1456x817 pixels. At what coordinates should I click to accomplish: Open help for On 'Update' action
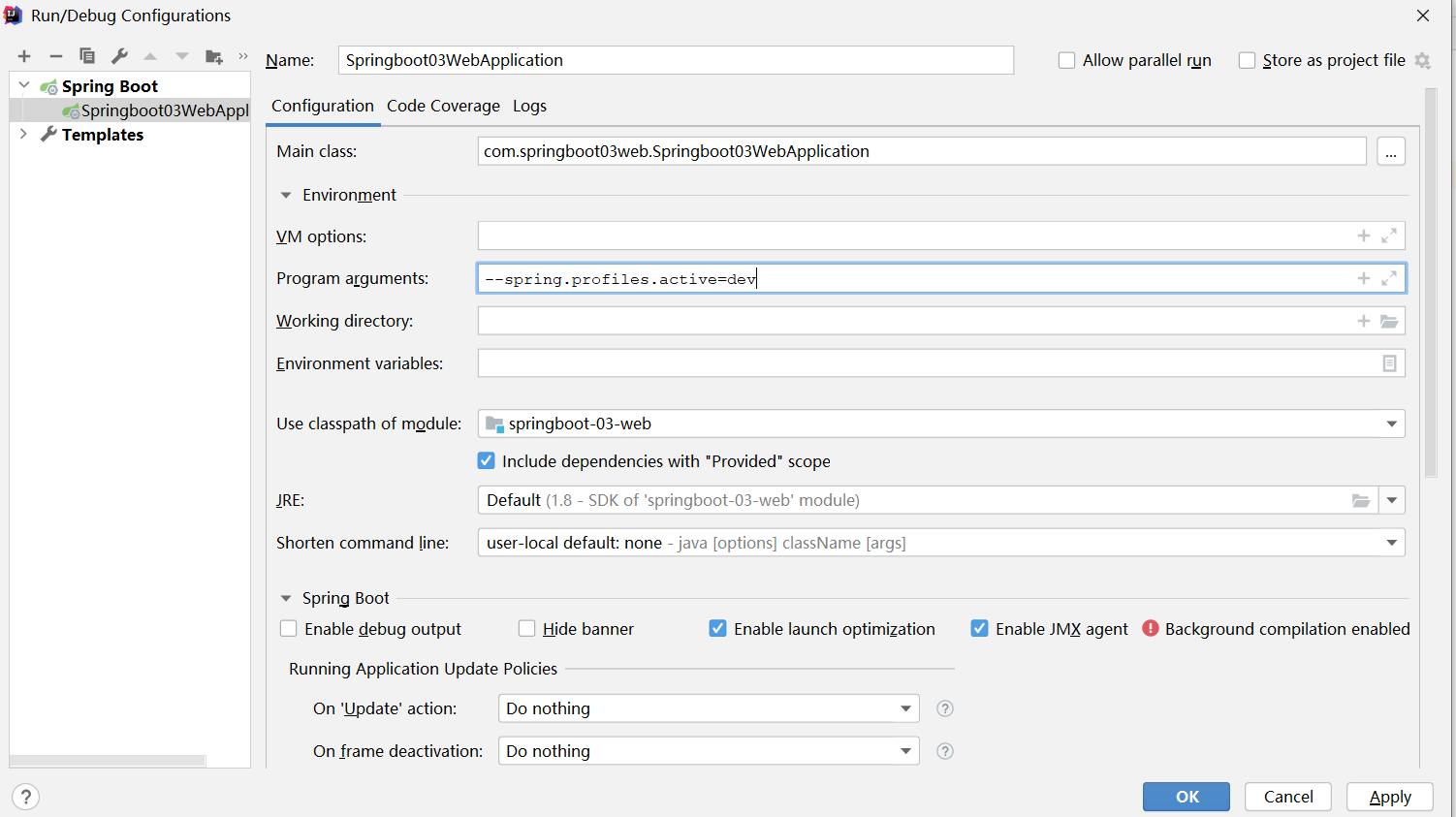tap(945, 708)
